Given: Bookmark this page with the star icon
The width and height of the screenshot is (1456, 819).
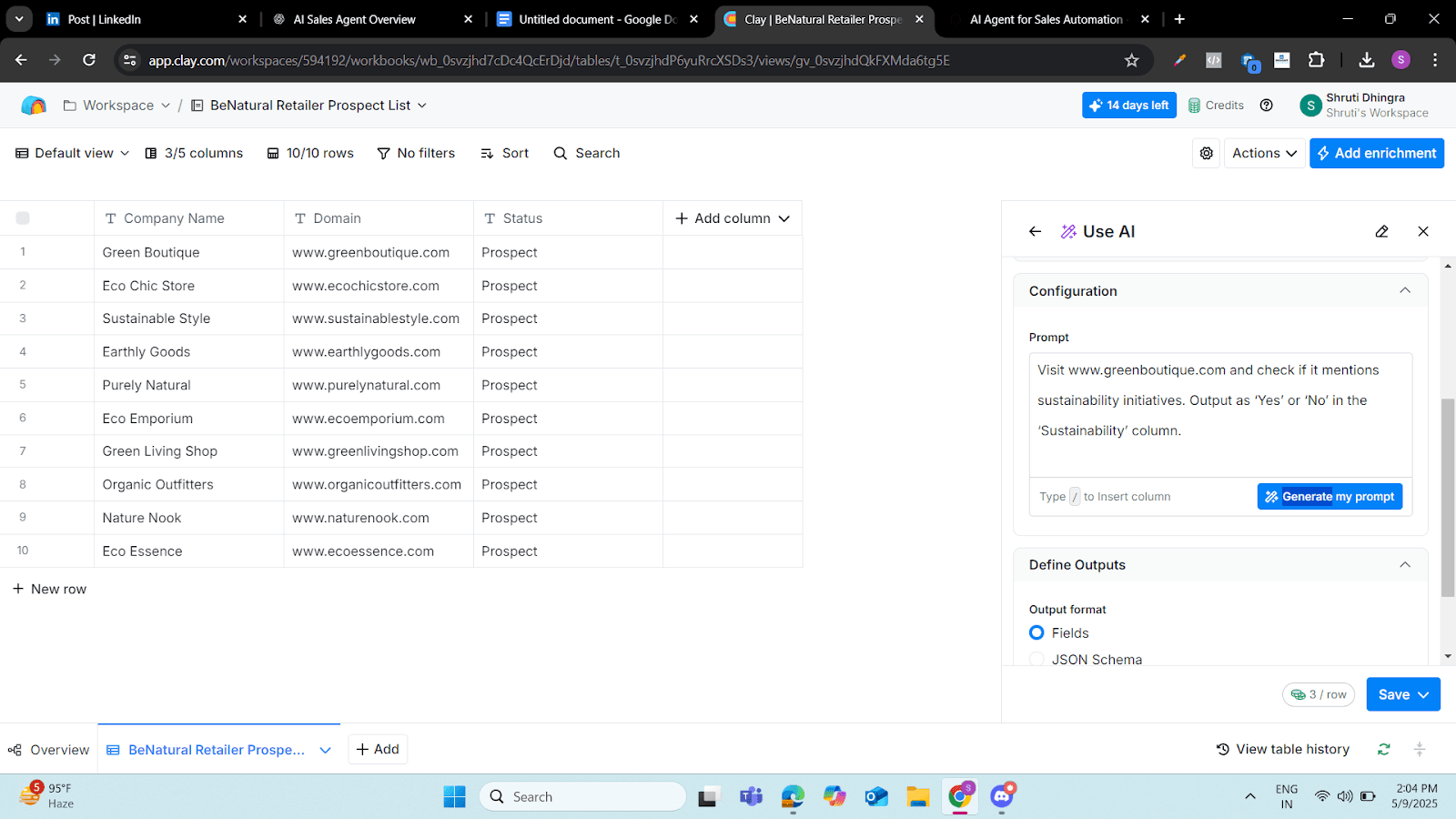Looking at the screenshot, I should tap(1132, 60).
